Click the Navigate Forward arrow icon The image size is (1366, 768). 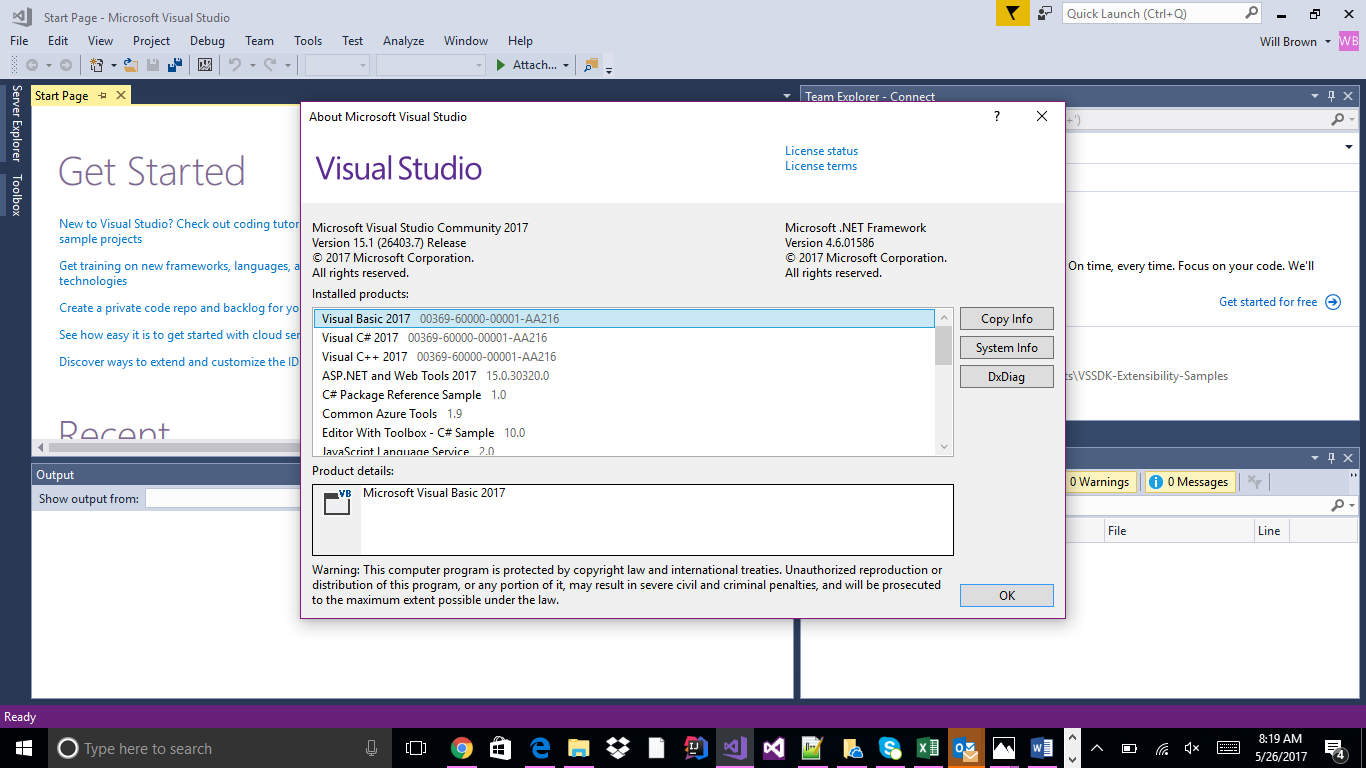point(66,65)
